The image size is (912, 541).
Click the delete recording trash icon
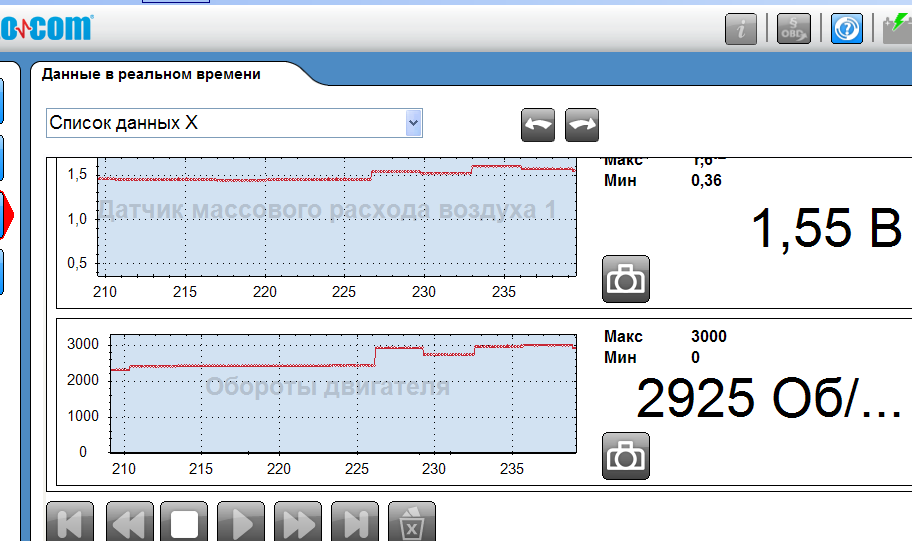point(412,522)
